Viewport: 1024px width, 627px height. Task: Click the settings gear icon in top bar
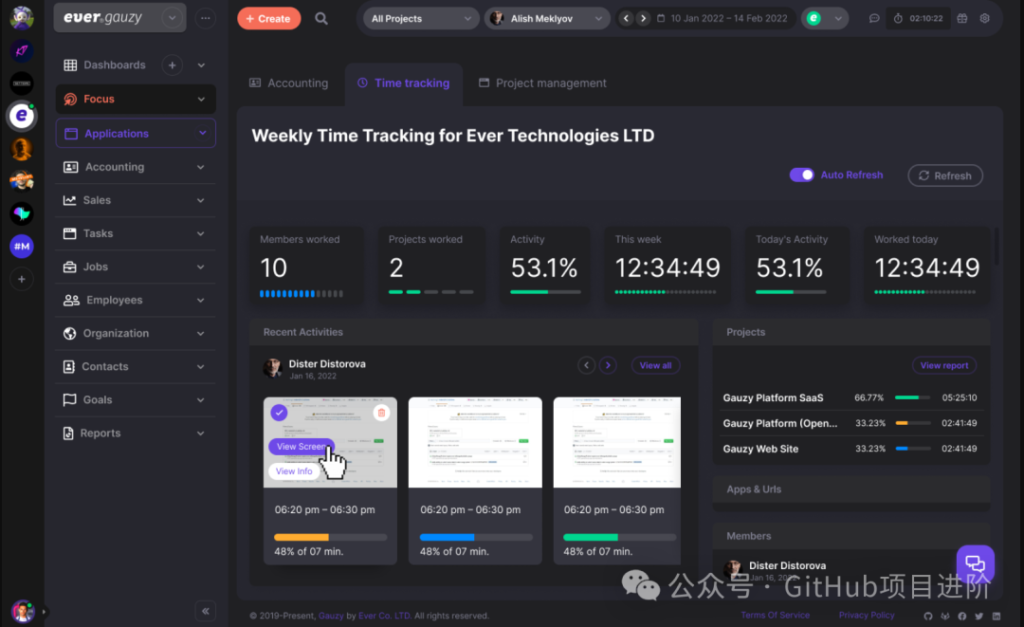coord(985,18)
